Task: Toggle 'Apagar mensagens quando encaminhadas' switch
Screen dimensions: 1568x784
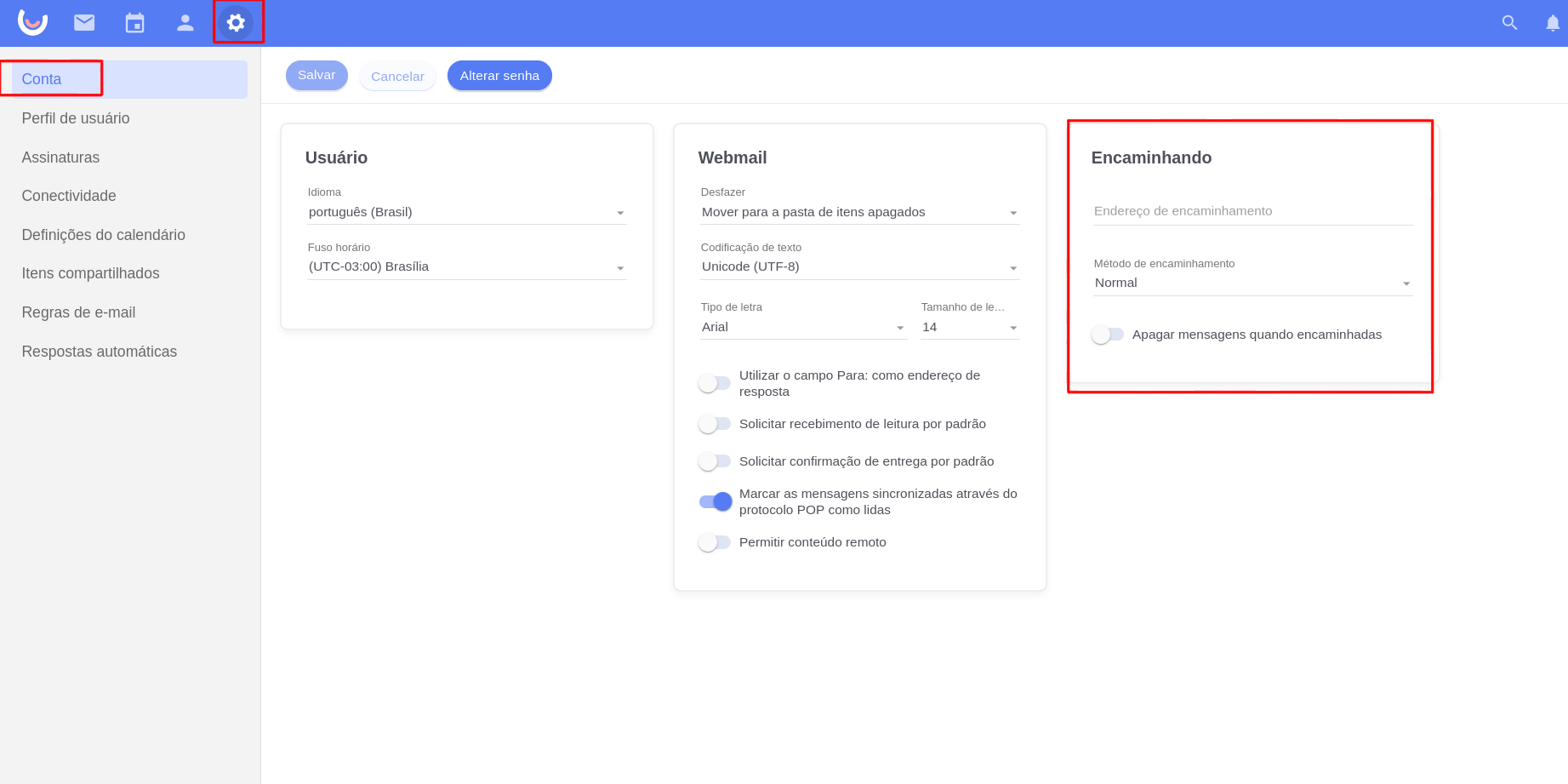Action: [1108, 335]
